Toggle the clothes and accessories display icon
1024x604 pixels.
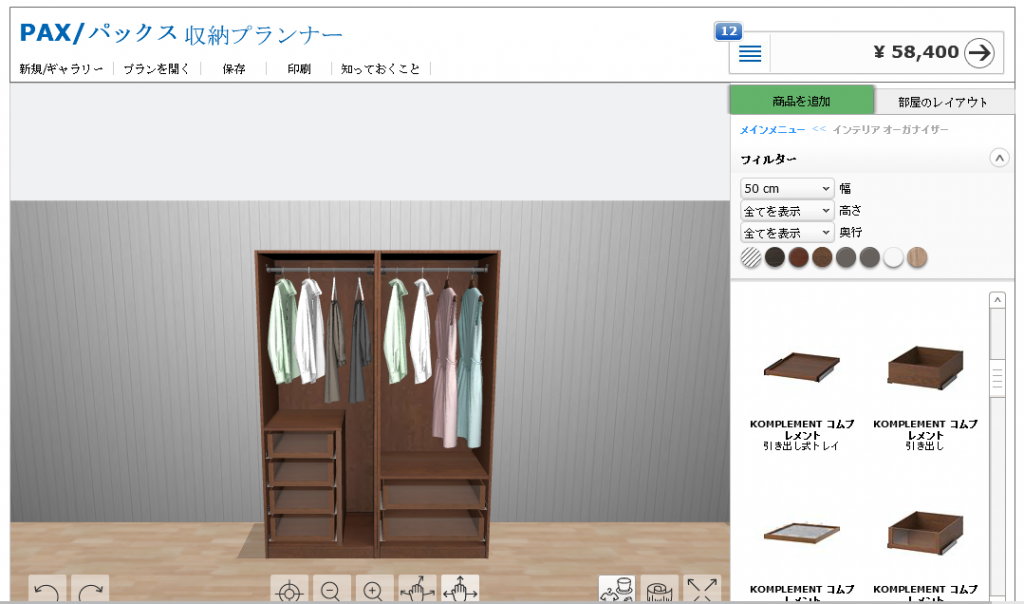pyautogui.click(x=617, y=590)
